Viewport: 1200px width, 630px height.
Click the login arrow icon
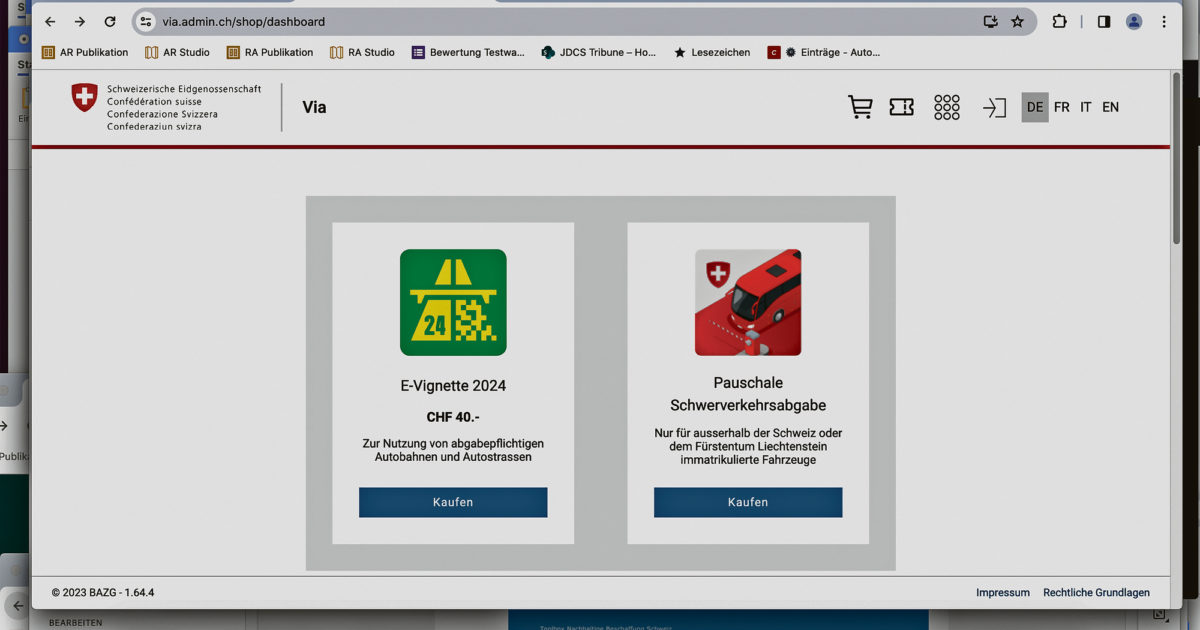pyautogui.click(x=993, y=107)
